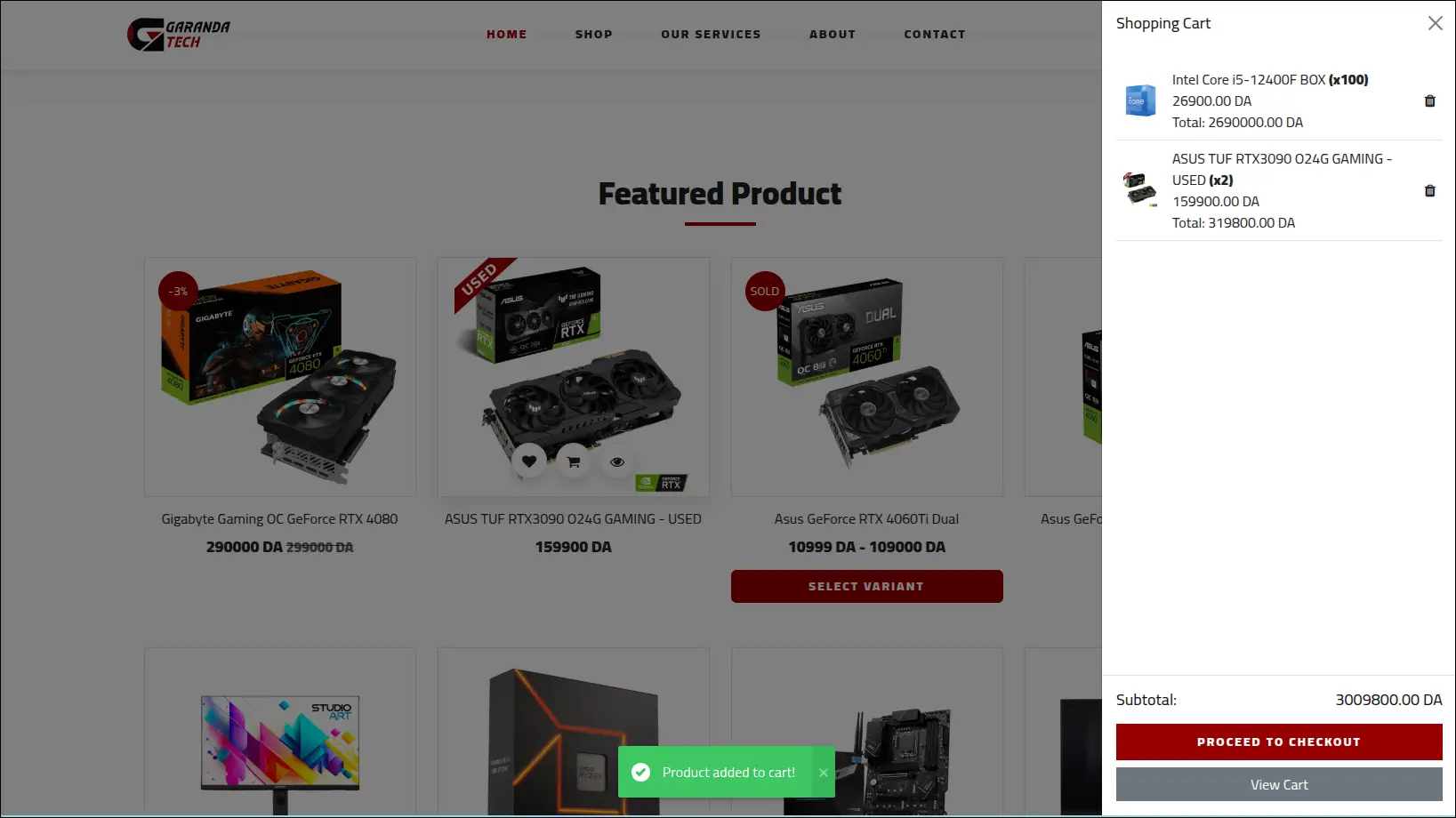
Task: Open the RTX3090 cart item thumbnail
Action: tap(1140, 190)
